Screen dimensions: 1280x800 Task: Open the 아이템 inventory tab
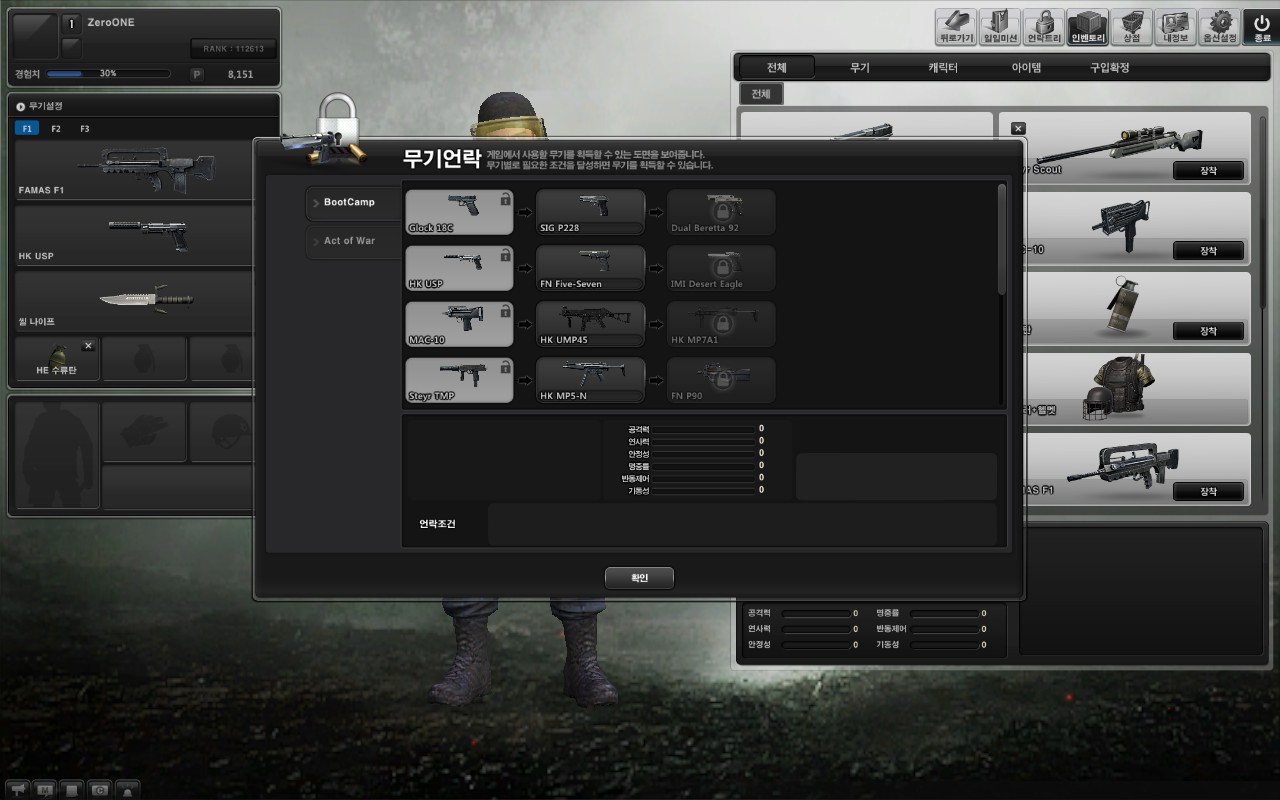pyautogui.click(x=1026, y=68)
